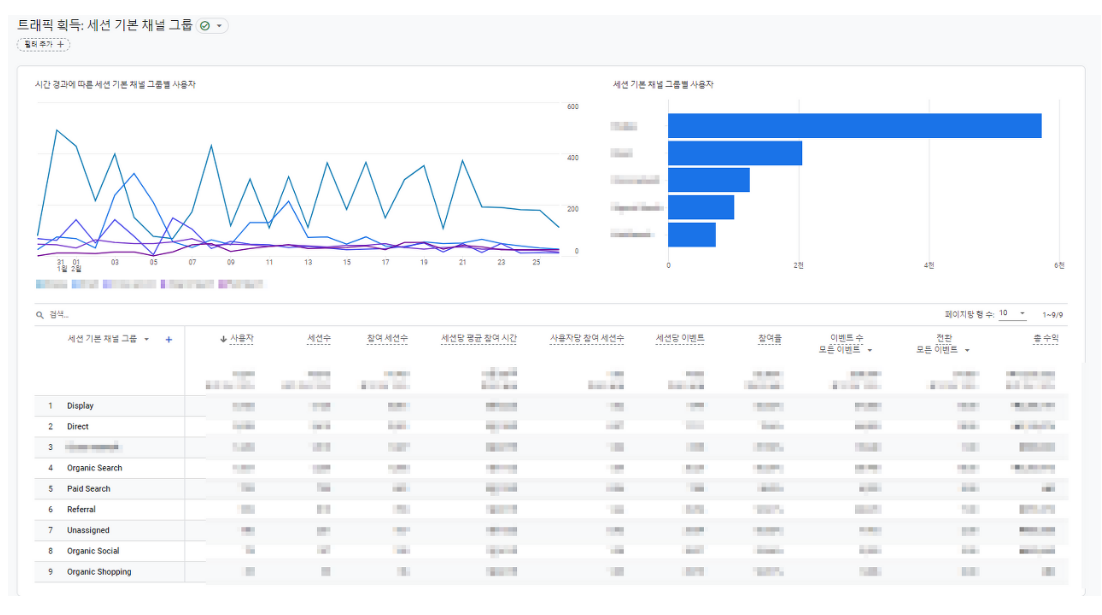Sort by 참여 세션수 column header
The image size is (1102, 615).
[387, 339]
